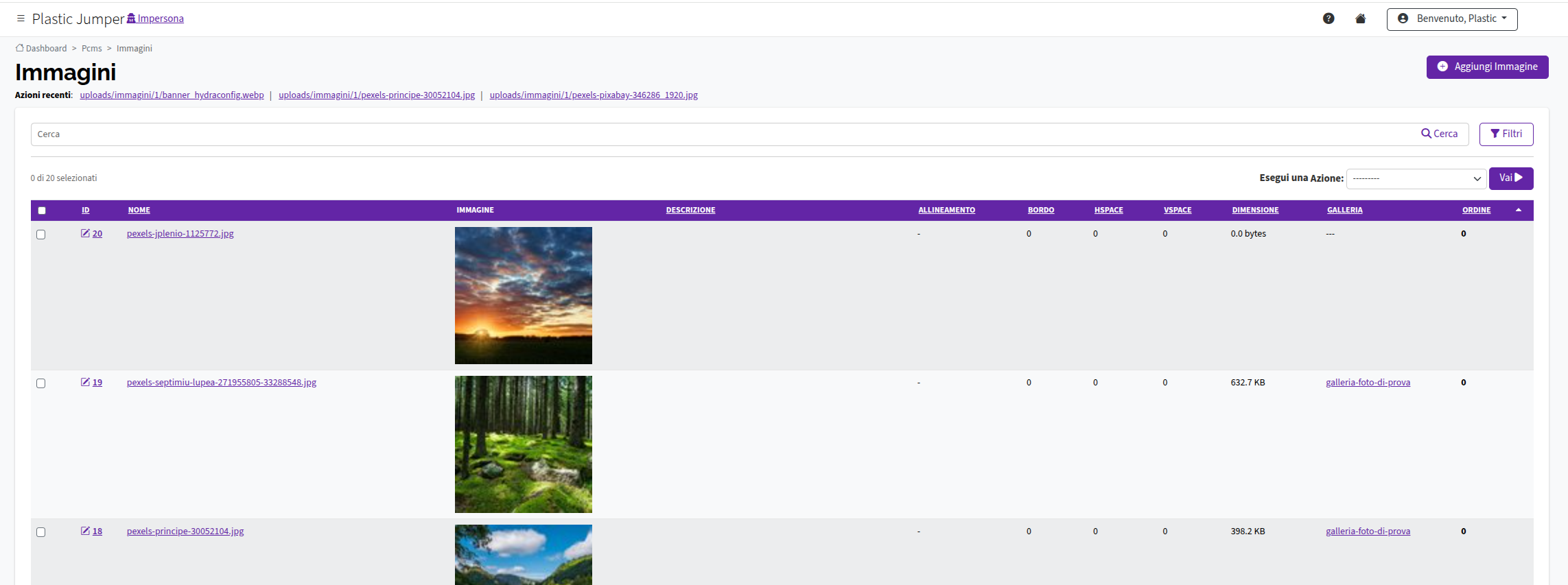Image resolution: width=1568 pixels, height=585 pixels.
Task: Select checkbox for row ID 20
Action: point(41,235)
